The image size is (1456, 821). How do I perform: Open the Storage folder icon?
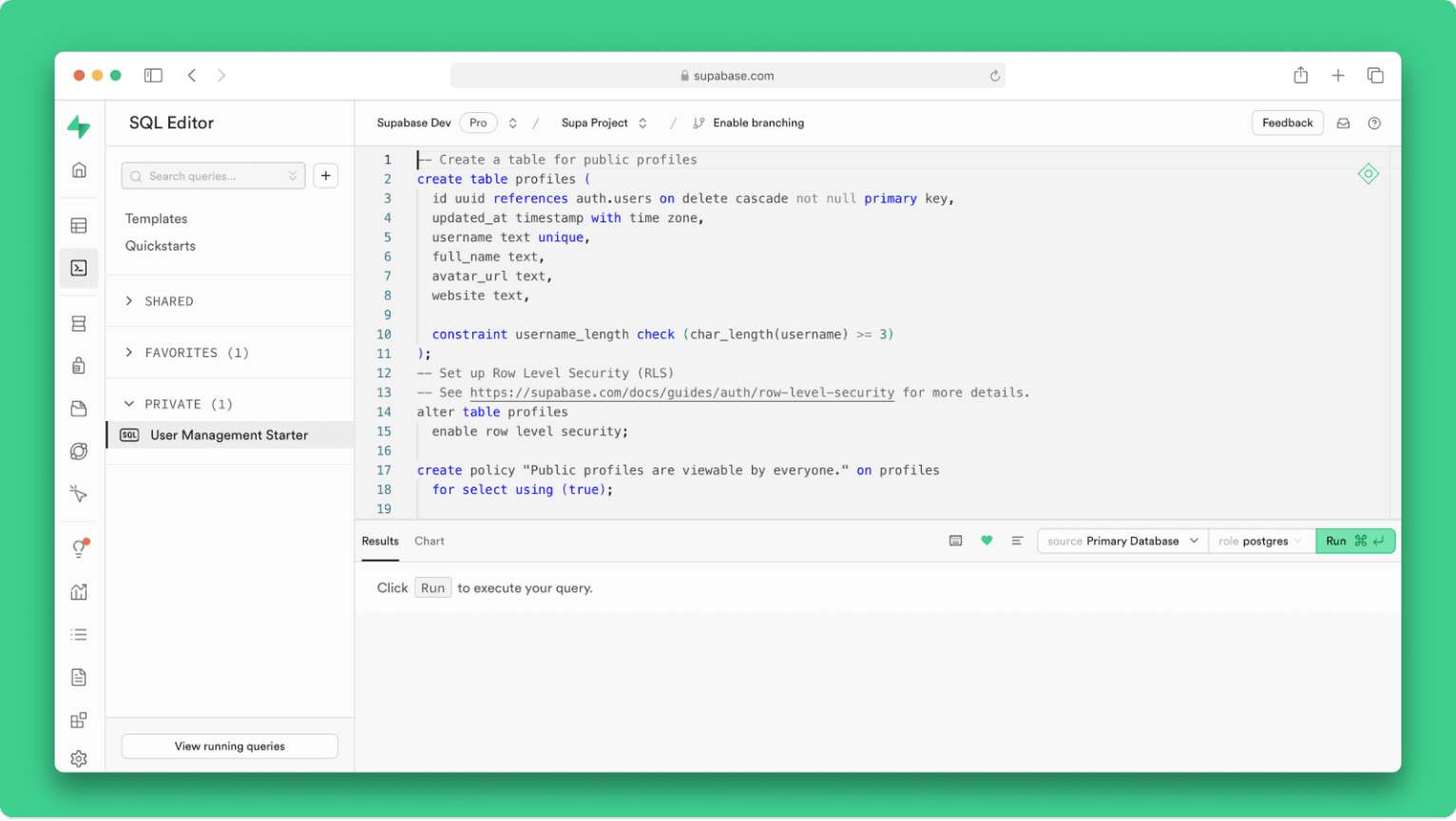pos(79,409)
